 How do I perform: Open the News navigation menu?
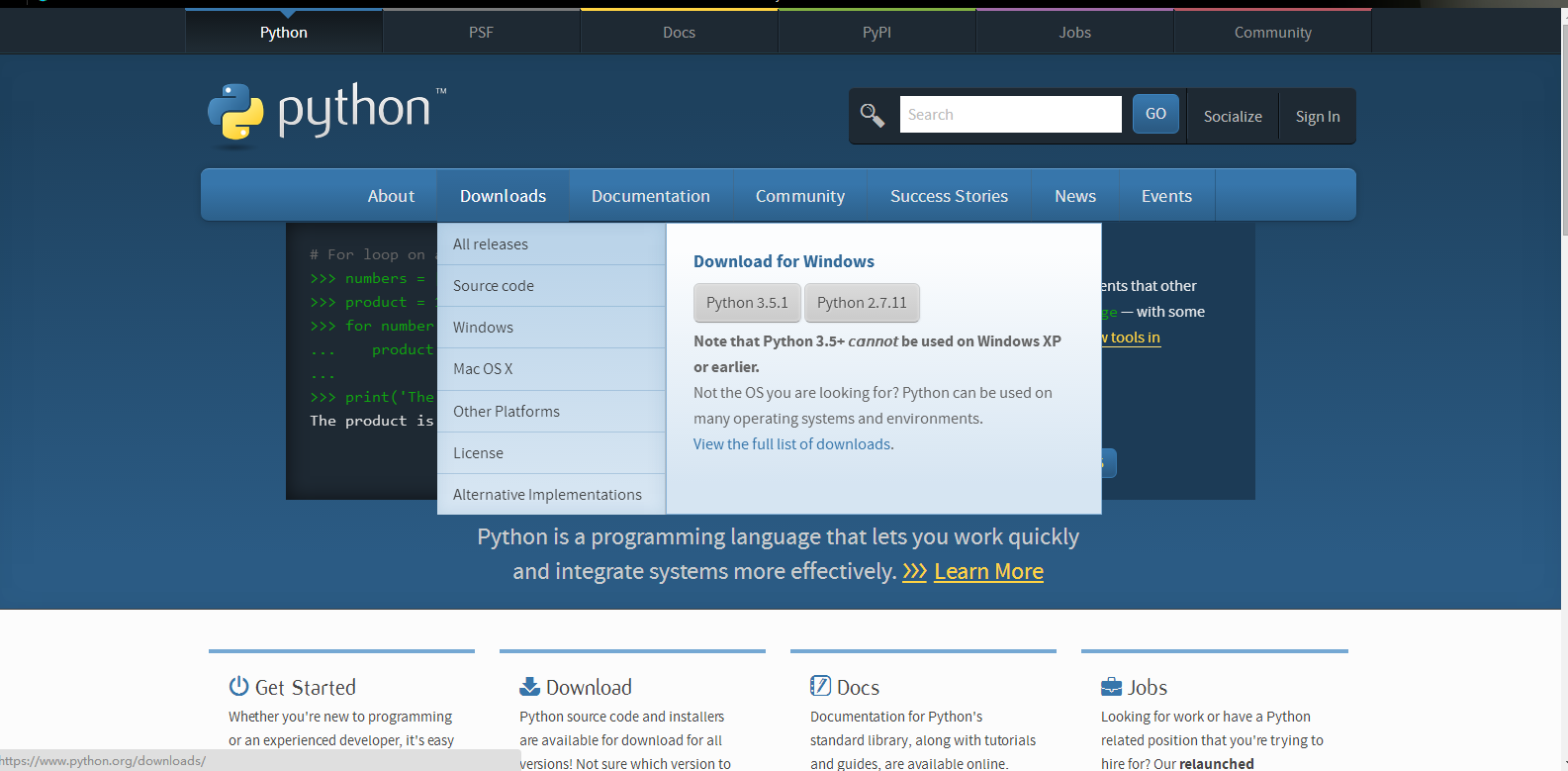[1075, 195]
